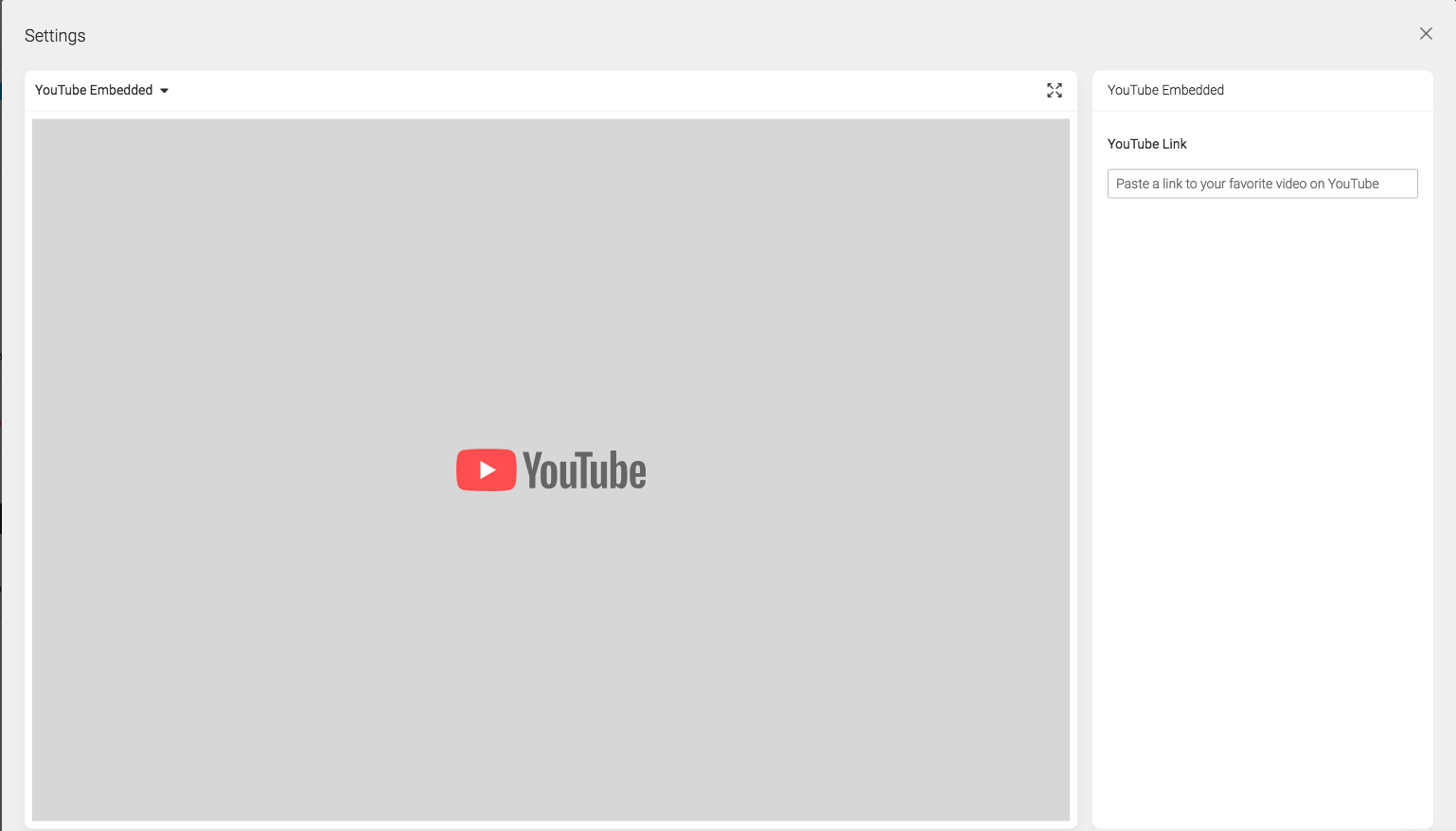Click the YouTube Embedded panel heading
Viewport: 1456px width, 831px height.
point(1165,90)
